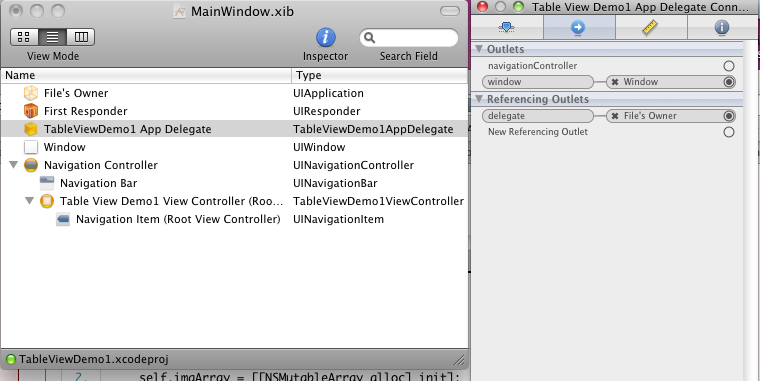The width and height of the screenshot is (760, 381).
Task: Click the window outlet connected circle
Action: 728,82
